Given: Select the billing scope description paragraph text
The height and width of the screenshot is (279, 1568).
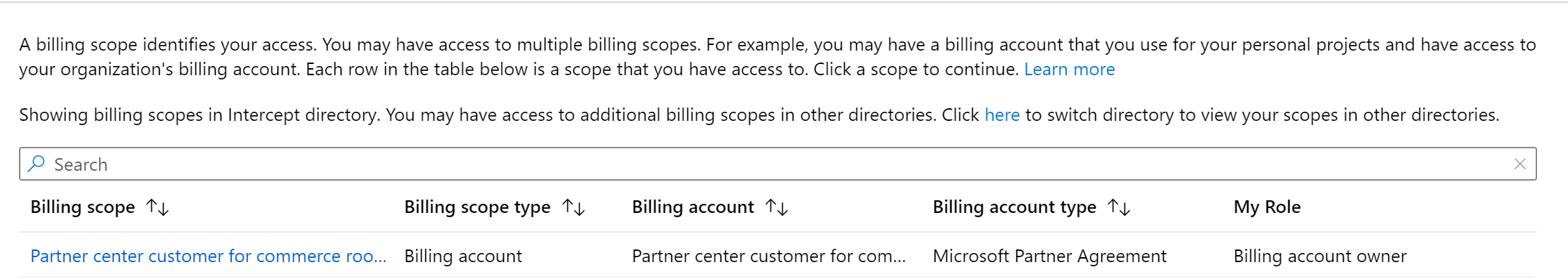Looking at the screenshot, I should coord(777,57).
